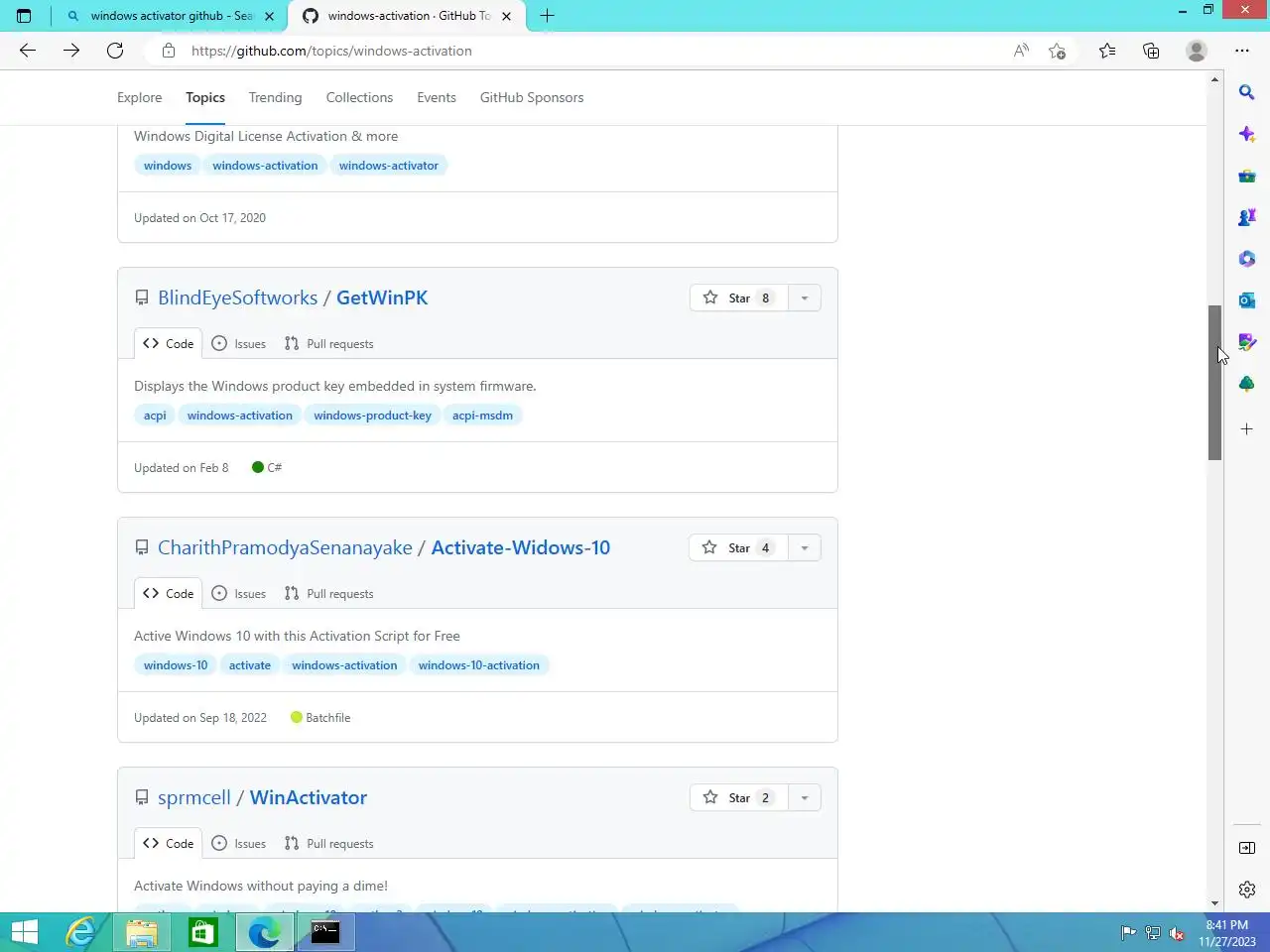Image resolution: width=1270 pixels, height=952 pixels.
Task: Open sidebar Drop icon
Action: (x=1247, y=342)
